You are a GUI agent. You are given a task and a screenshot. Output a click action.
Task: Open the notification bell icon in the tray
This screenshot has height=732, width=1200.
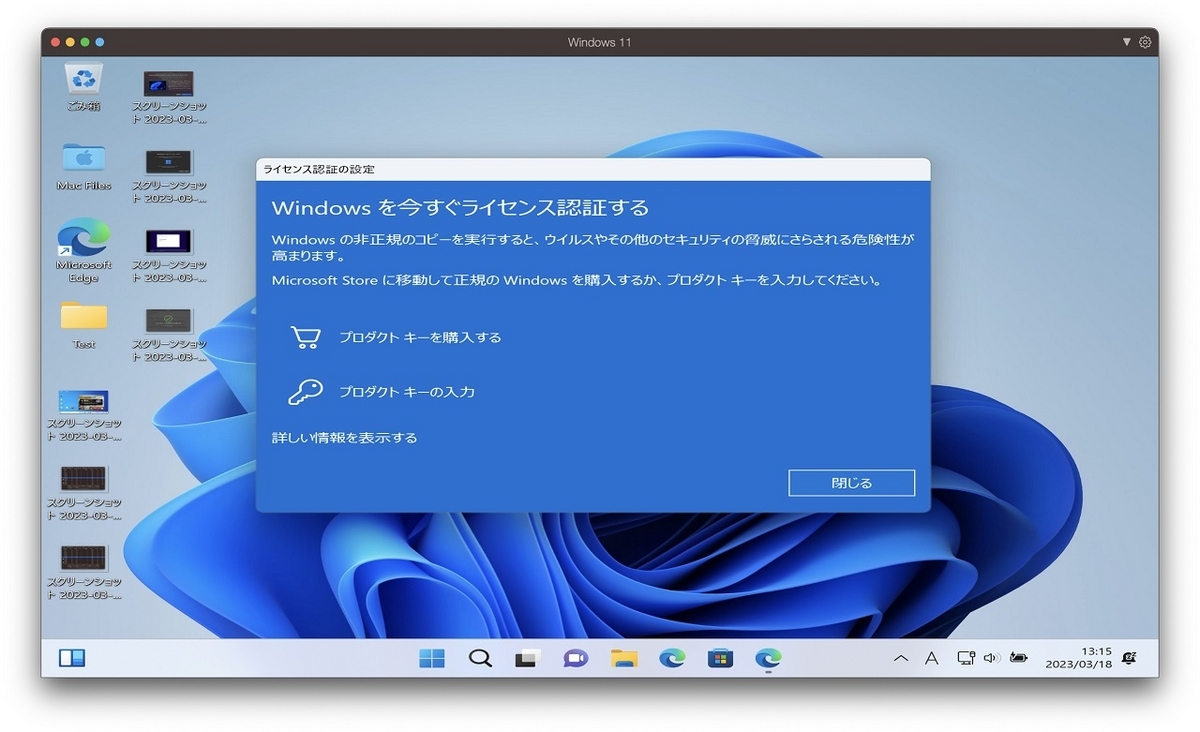(x=1129, y=658)
